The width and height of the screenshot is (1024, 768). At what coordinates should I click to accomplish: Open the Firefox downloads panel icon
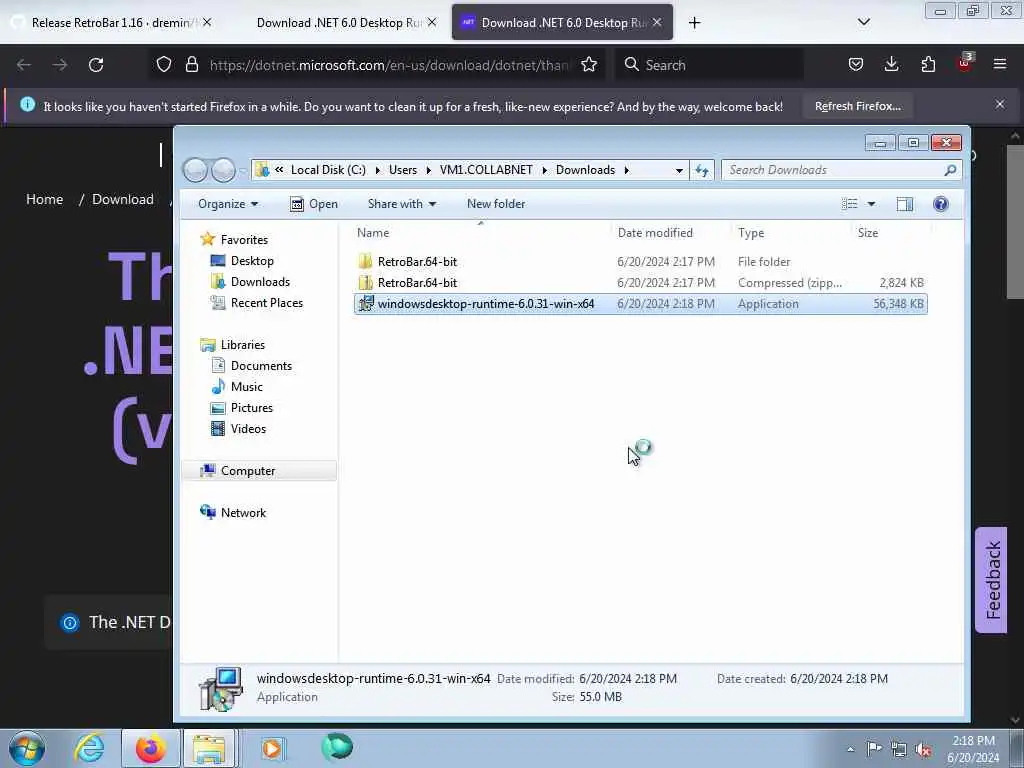tap(891, 64)
